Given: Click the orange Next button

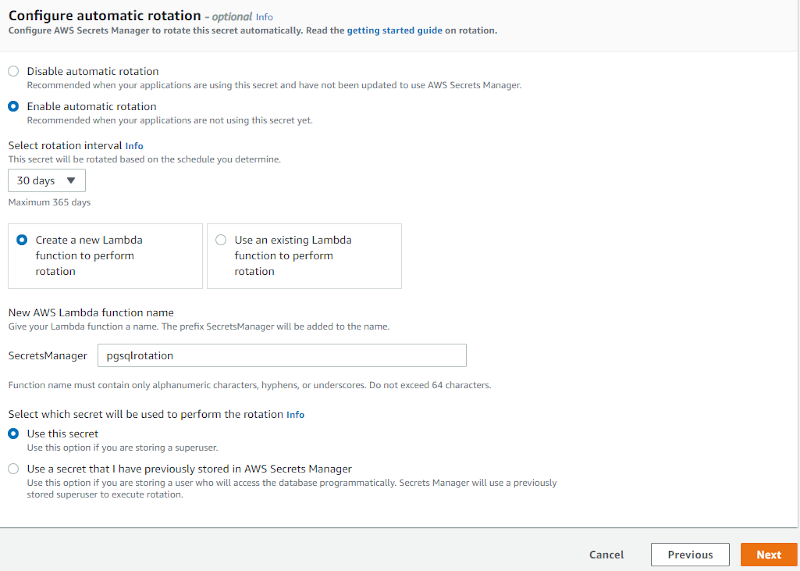Looking at the screenshot, I should (x=768, y=555).
